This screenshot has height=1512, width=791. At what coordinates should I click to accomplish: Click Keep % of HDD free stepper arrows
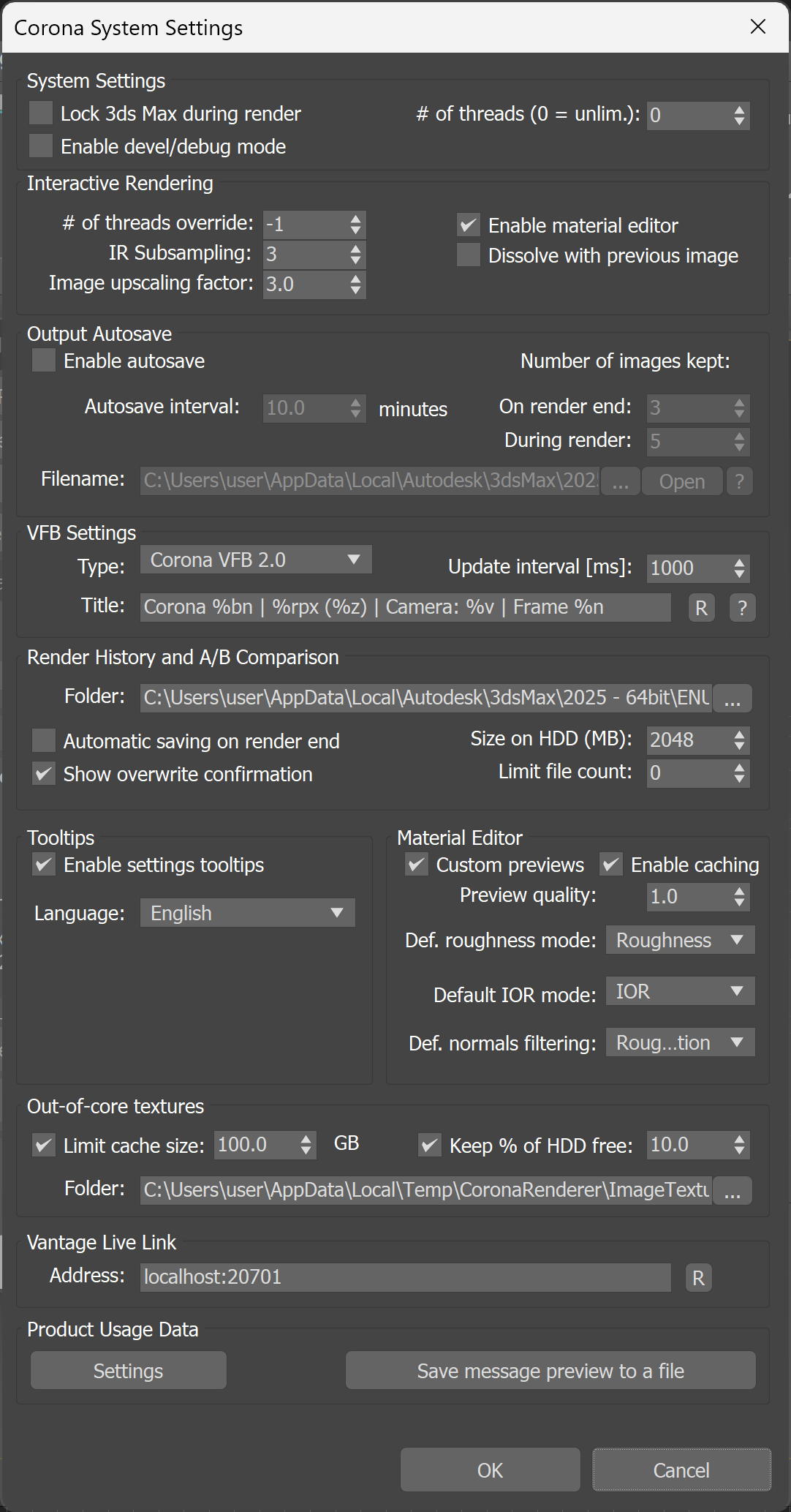pyautogui.click(x=740, y=1145)
